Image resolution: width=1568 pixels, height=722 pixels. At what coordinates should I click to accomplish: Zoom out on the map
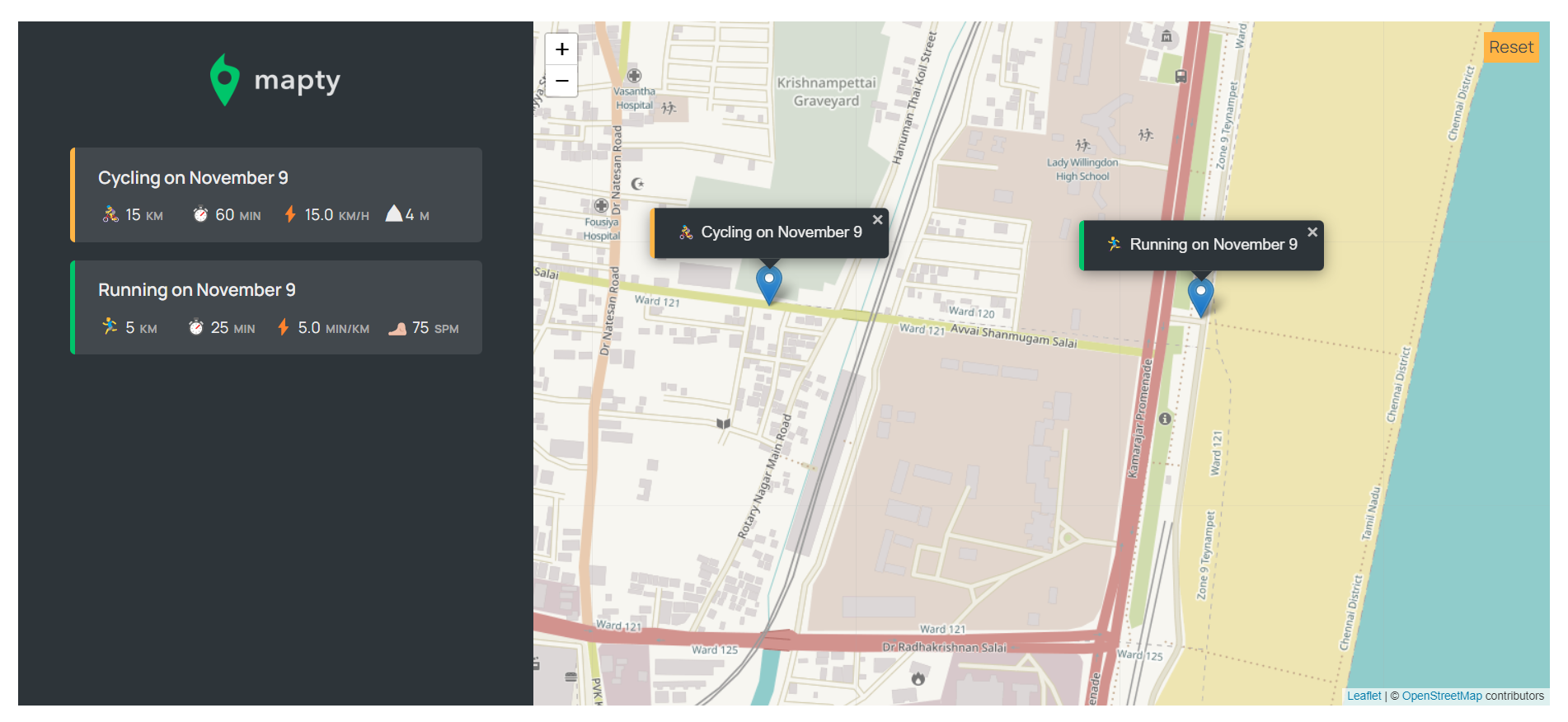(x=561, y=81)
